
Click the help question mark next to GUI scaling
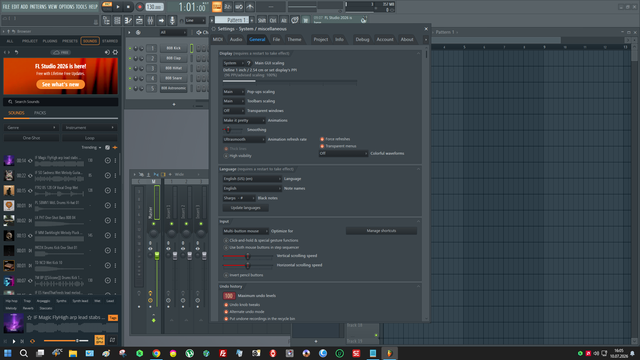(249, 63)
